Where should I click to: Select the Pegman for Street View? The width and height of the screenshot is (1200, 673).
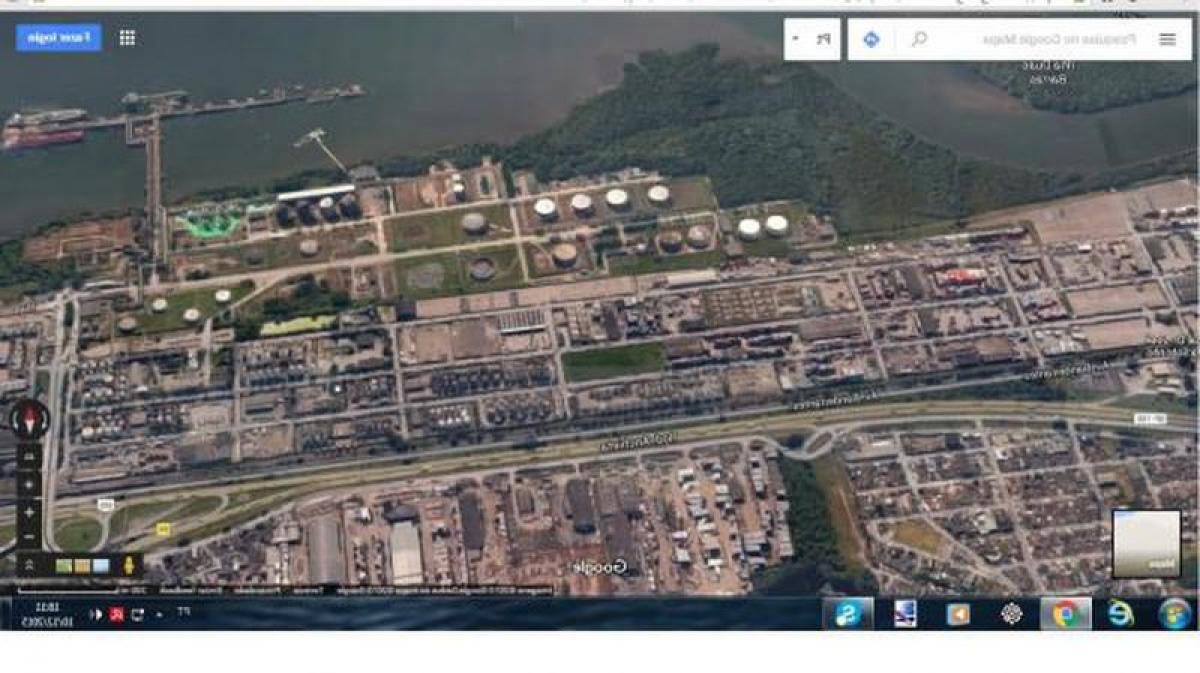click(129, 565)
